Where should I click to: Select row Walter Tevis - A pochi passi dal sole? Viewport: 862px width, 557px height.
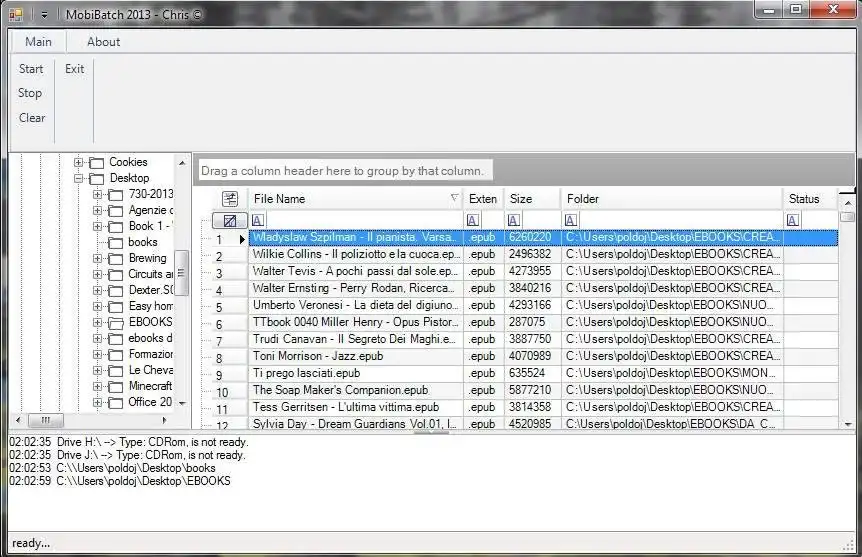pos(543,272)
